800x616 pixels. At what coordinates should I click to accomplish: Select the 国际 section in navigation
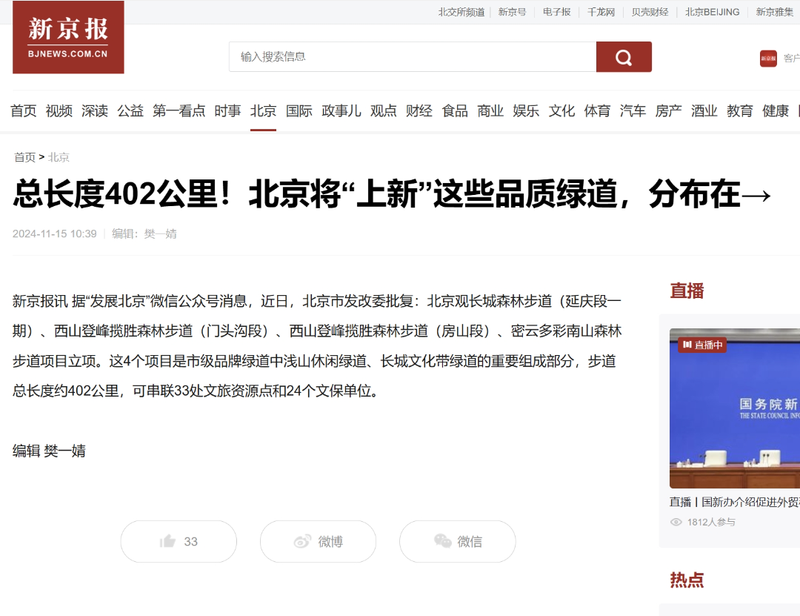[299, 111]
